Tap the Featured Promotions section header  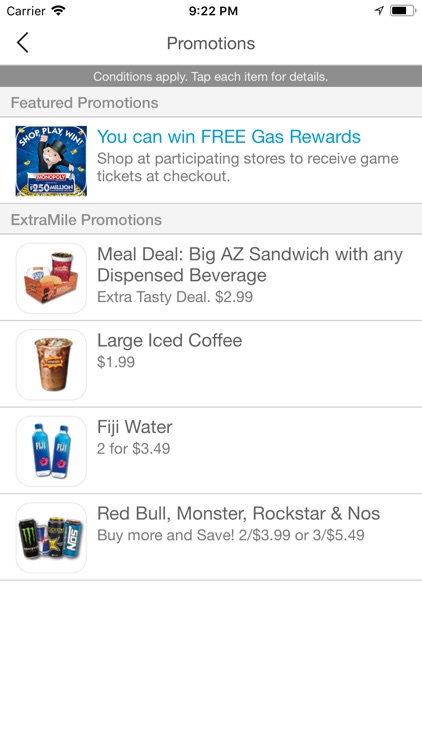[x=211, y=102]
